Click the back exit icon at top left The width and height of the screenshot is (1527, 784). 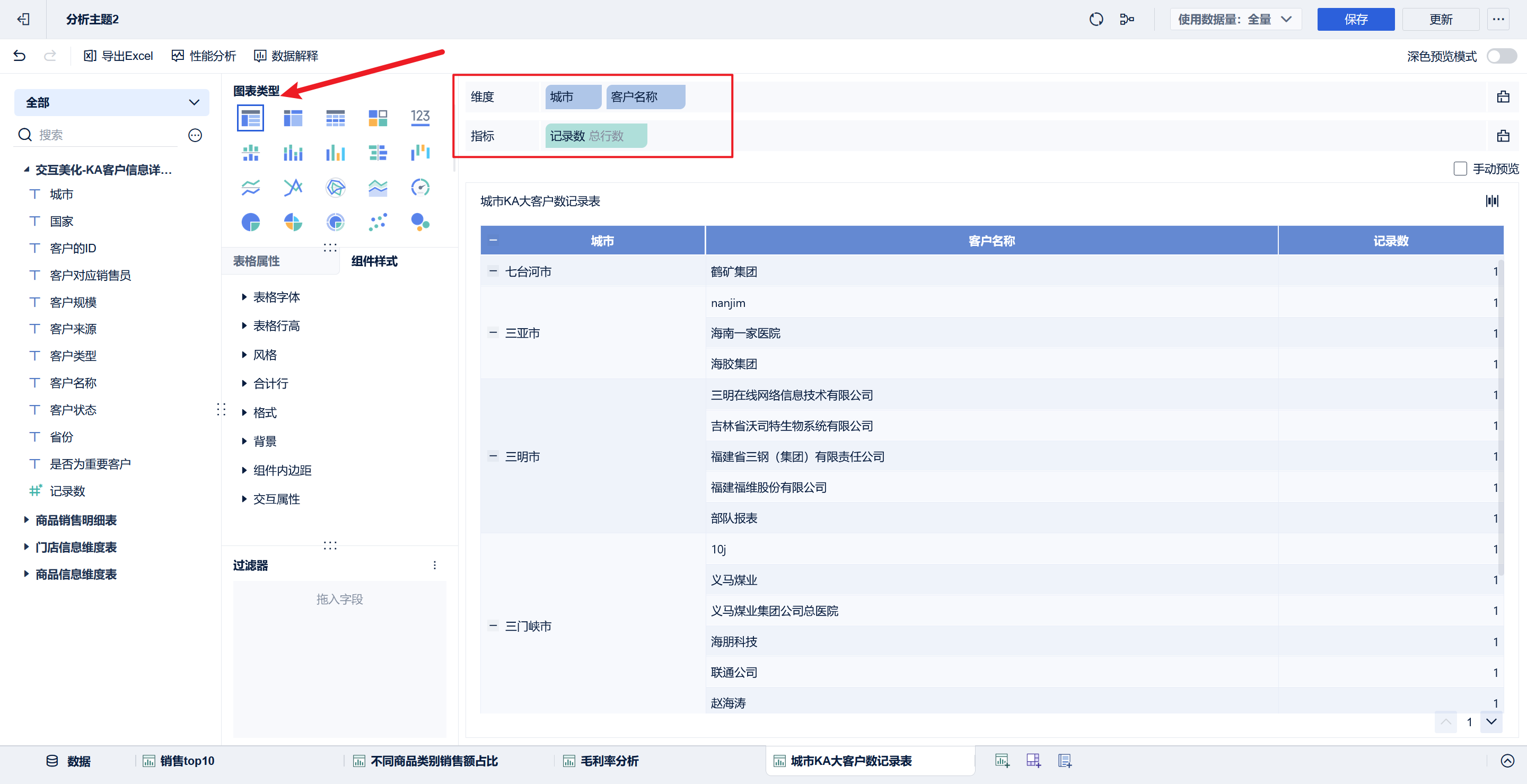click(x=23, y=19)
